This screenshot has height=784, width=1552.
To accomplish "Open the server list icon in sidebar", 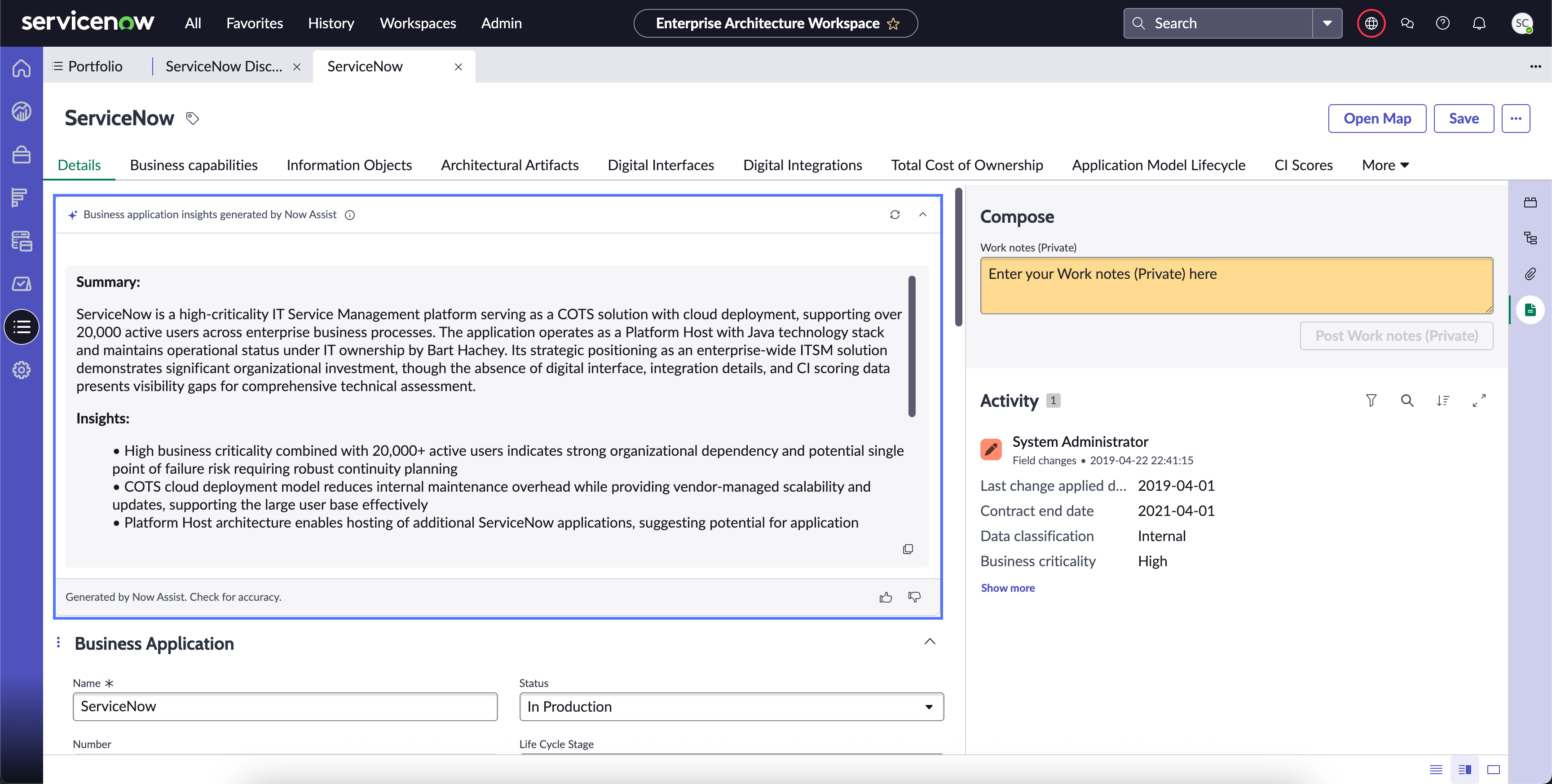I will pos(22,241).
